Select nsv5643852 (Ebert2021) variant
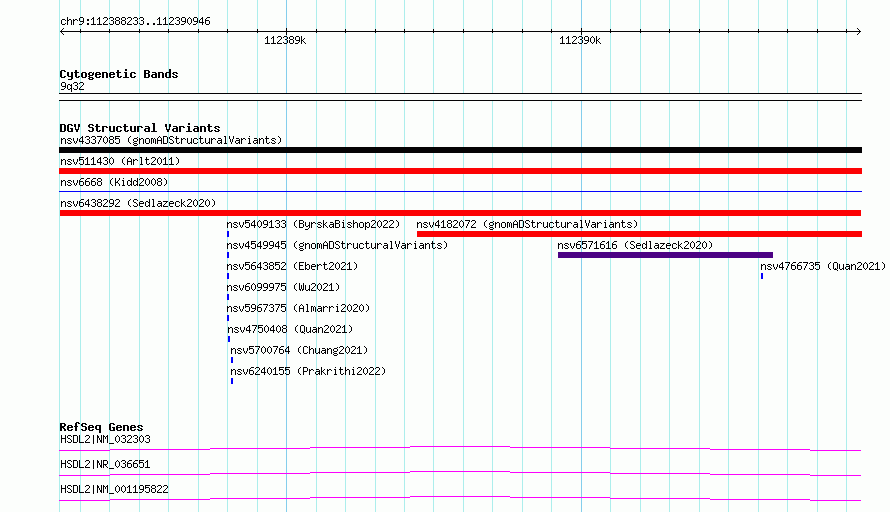 (292, 266)
